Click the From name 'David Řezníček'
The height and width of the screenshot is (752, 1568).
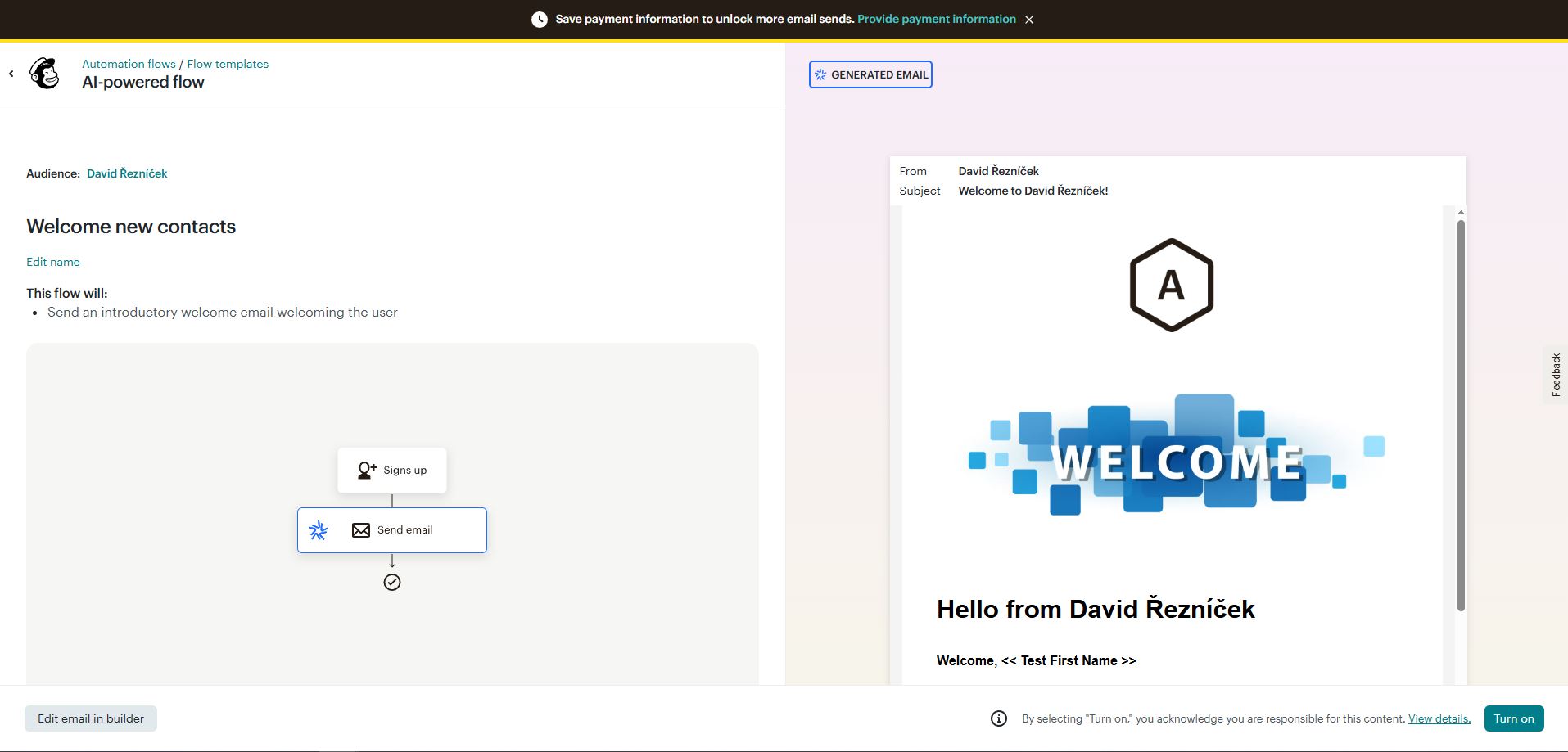pos(999,171)
